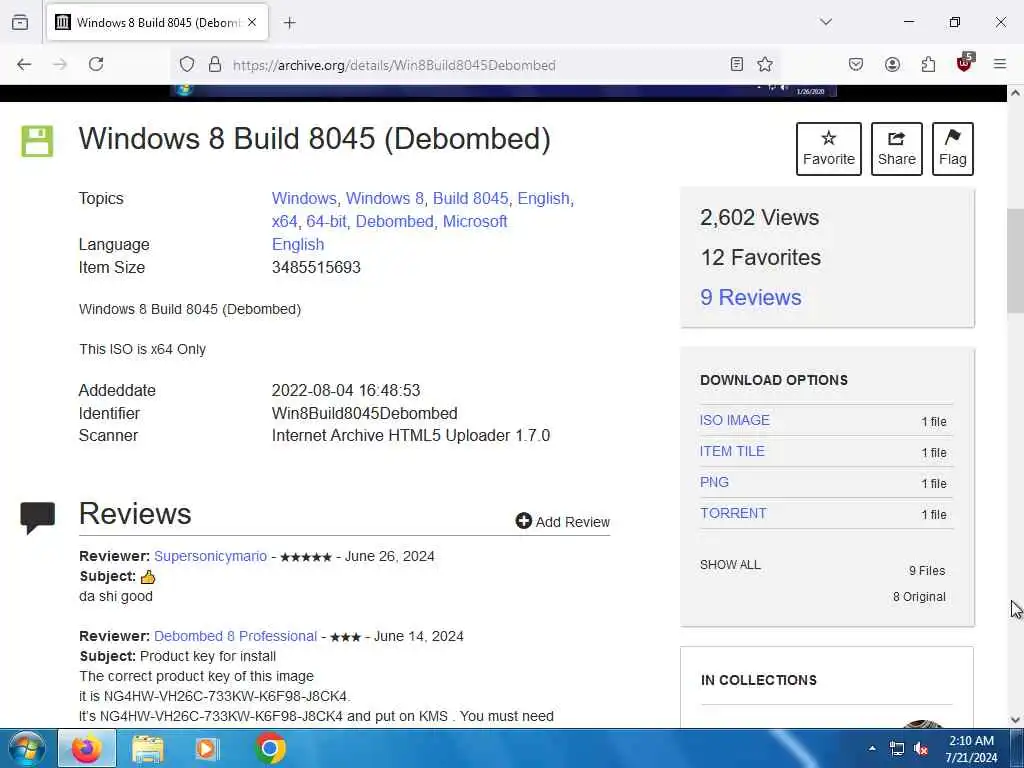Click the network status tray icon
Image resolution: width=1024 pixels, height=768 pixels.
point(897,749)
